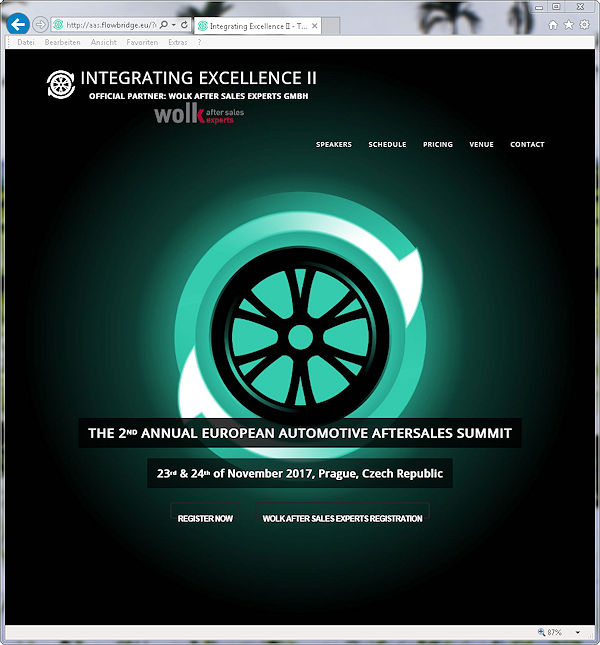Viewport: 600px width, 645px height.
Task: Open the Tools gear icon
Action: [584, 25]
